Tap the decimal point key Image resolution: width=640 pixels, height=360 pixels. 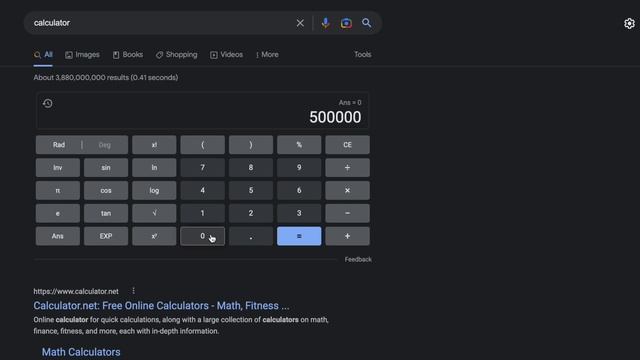(251, 236)
